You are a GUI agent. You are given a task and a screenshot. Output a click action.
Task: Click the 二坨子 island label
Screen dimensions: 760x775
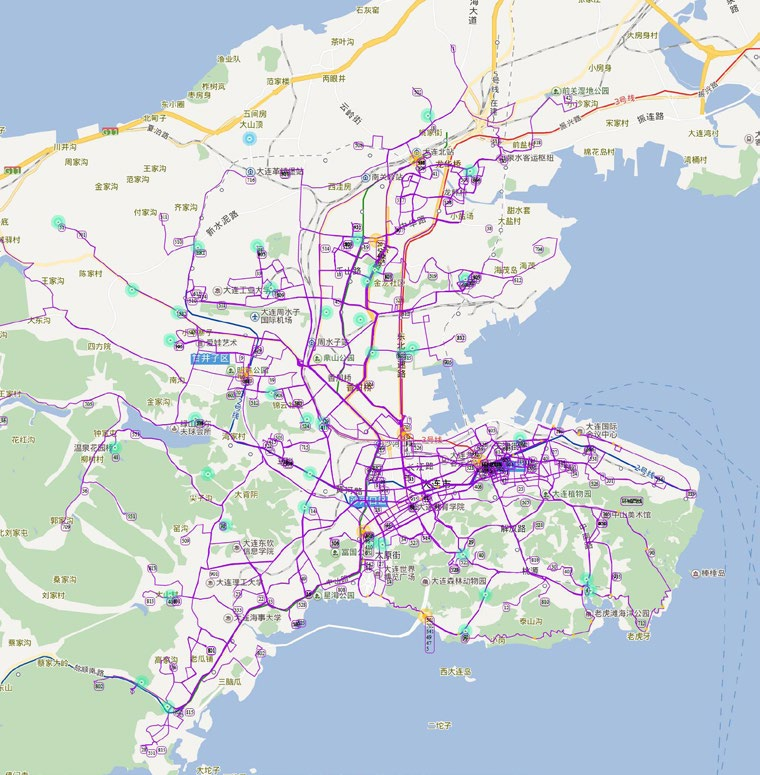tap(439, 726)
